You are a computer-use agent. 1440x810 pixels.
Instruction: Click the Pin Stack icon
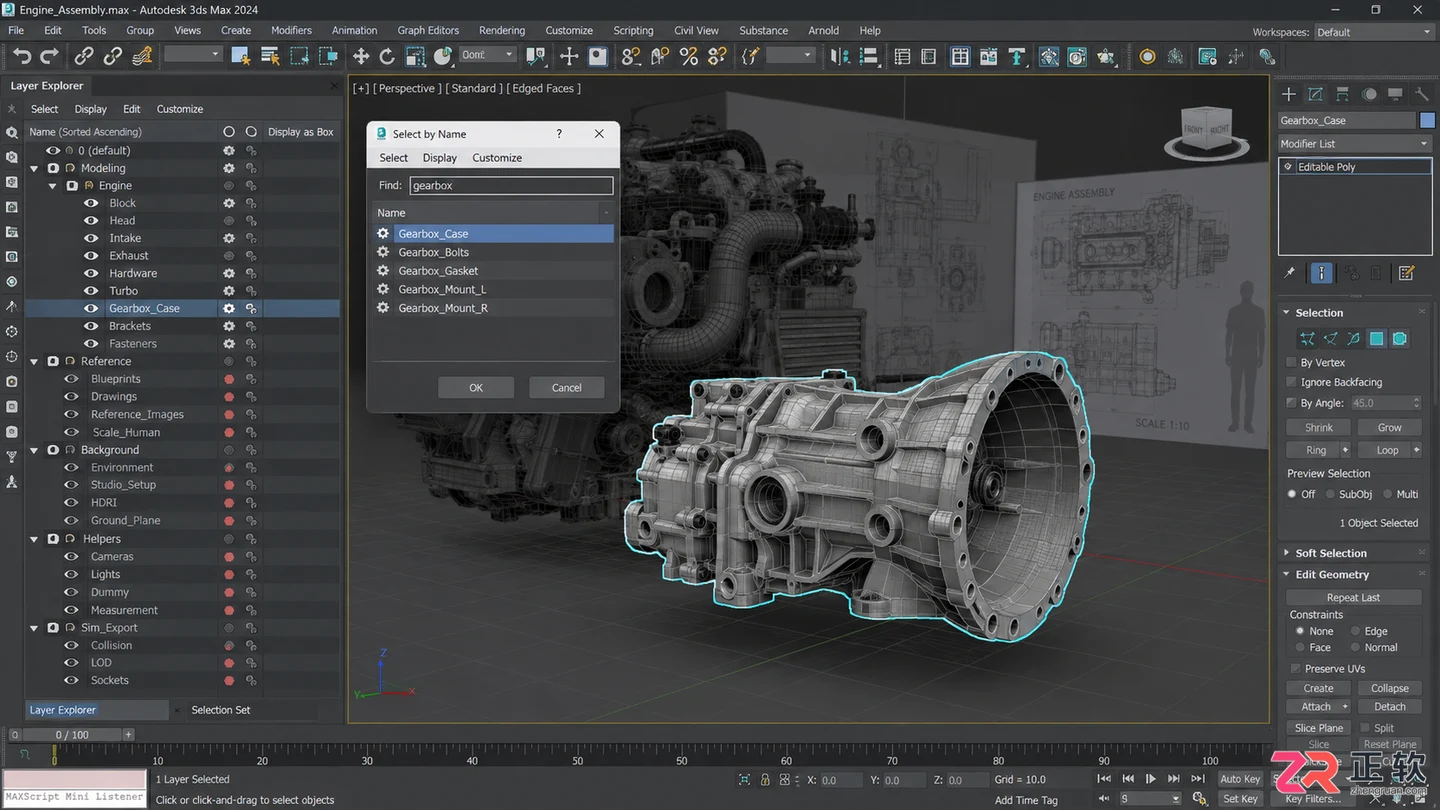pyautogui.click(x=1290, y=273)
